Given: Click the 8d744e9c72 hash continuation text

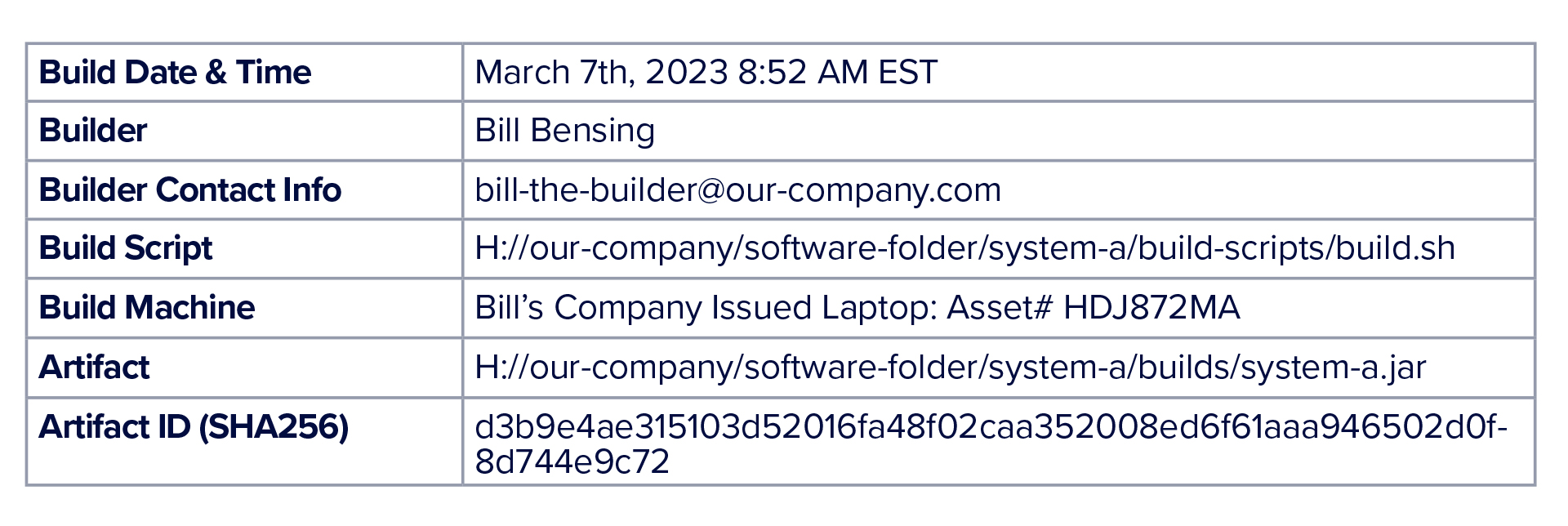Looking at the screenshot, I should pos(572,462).
